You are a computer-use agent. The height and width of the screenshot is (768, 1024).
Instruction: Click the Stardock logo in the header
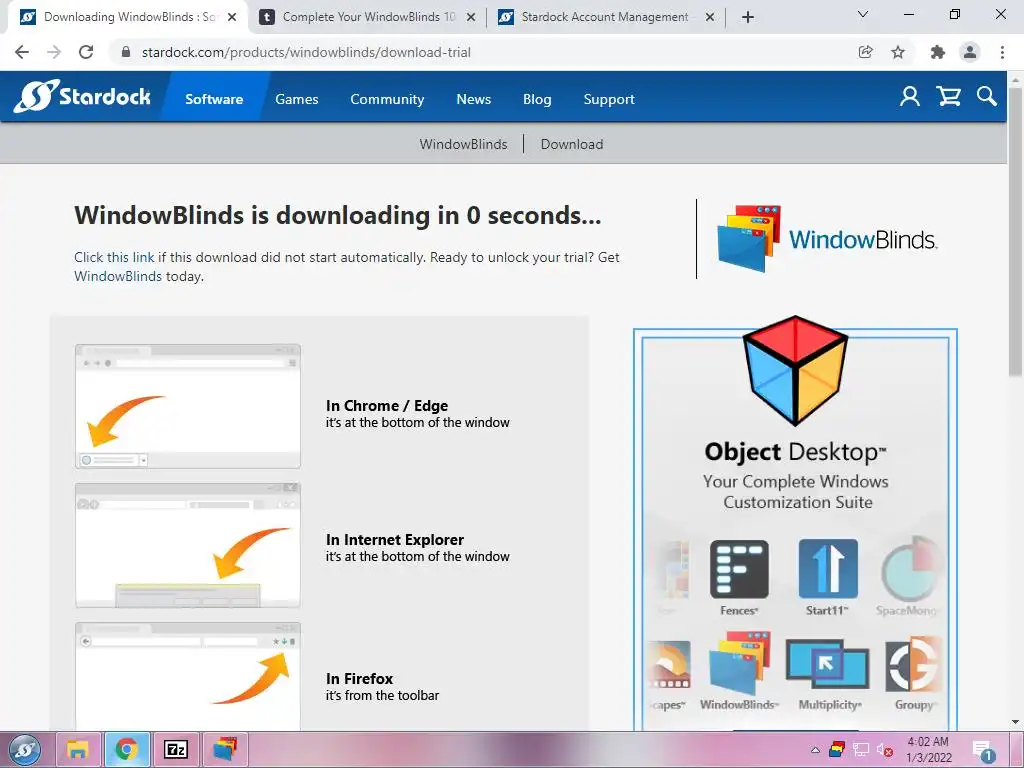tap(82, 97)
